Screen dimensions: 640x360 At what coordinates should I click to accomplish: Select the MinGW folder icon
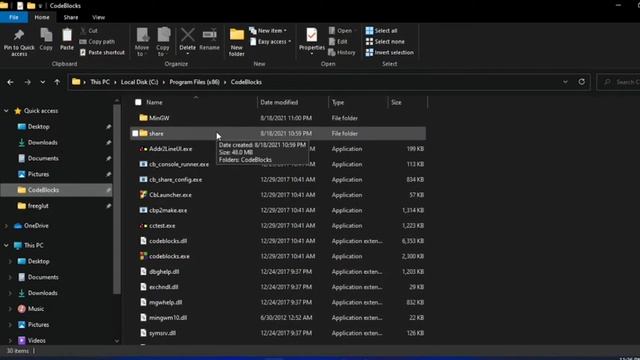click(143, 118)
